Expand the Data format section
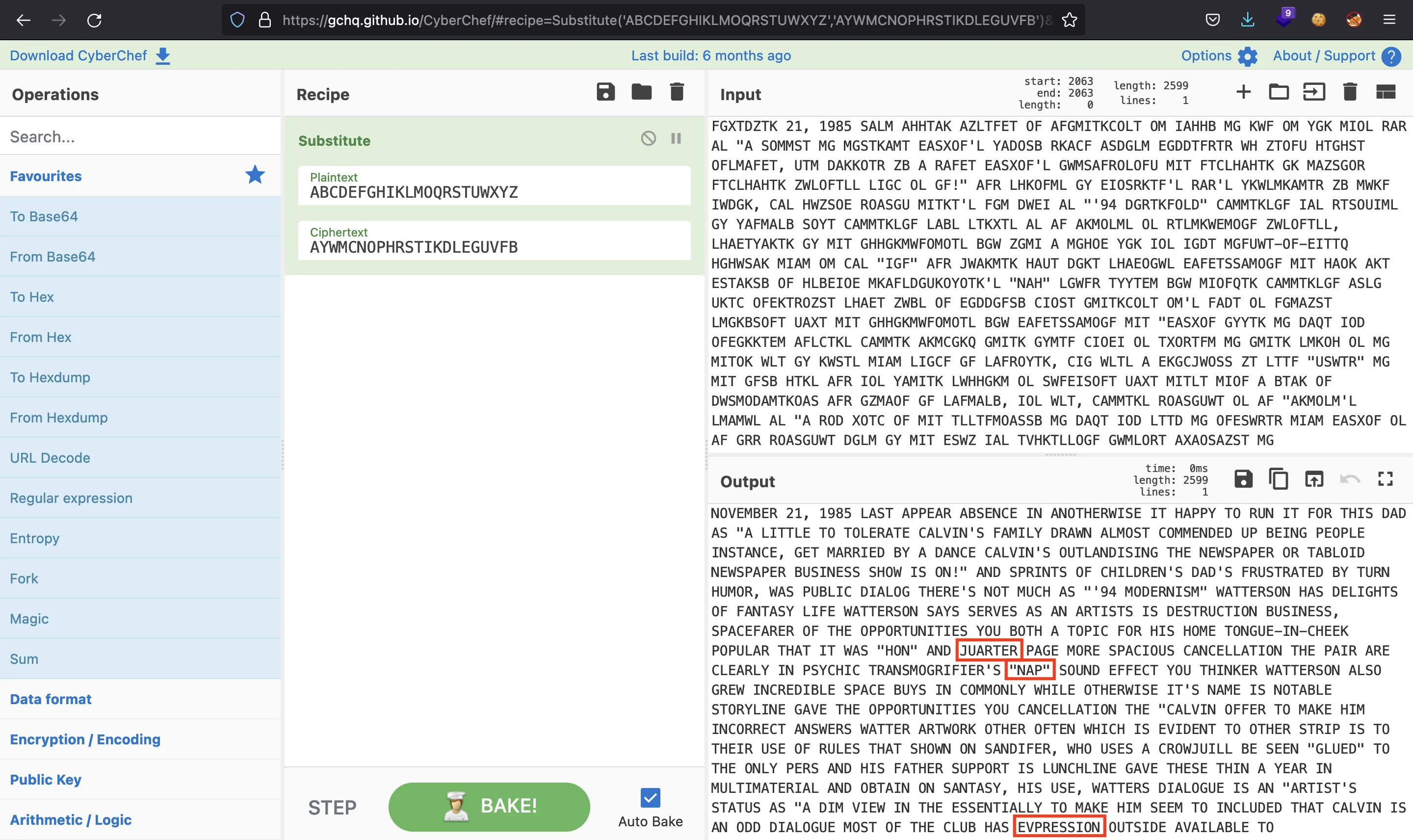 pos(51,699)
